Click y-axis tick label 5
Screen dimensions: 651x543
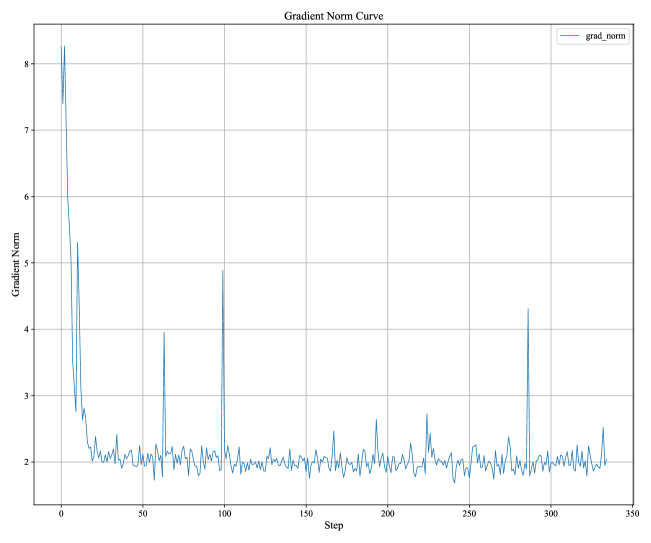pyautogui.click(x=27, y=263)
